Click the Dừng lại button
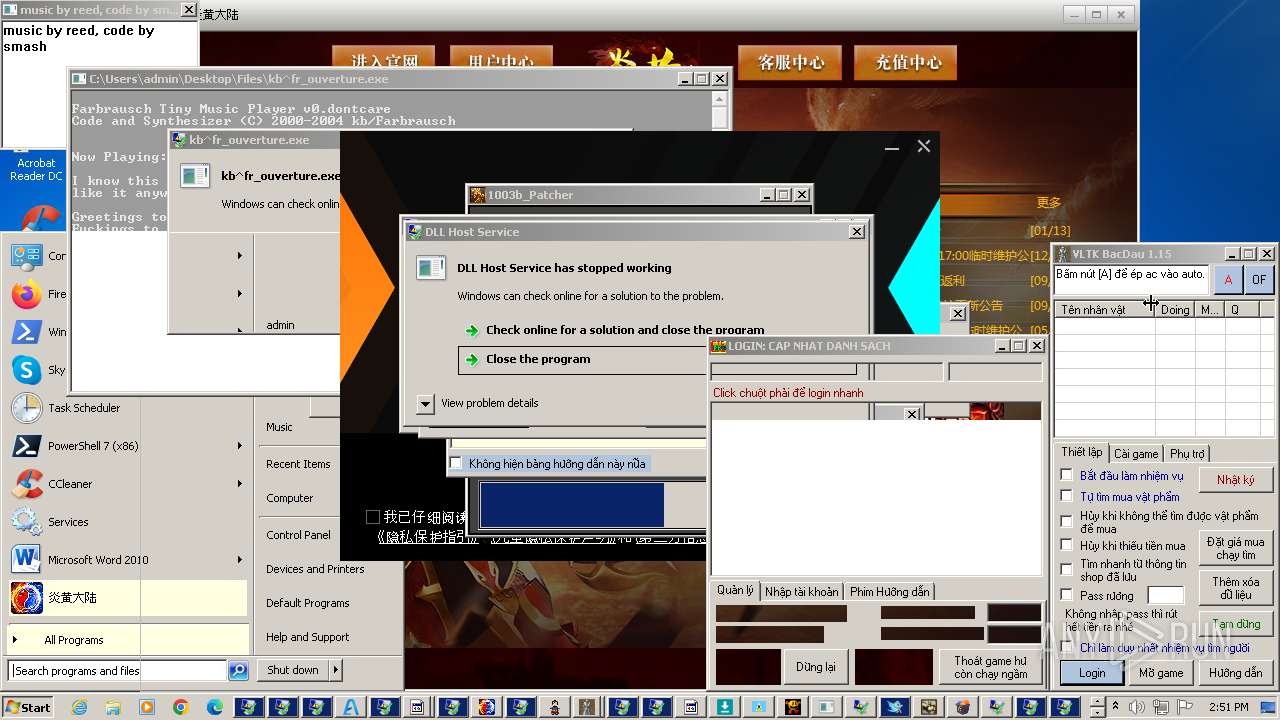 click(816, 667)
